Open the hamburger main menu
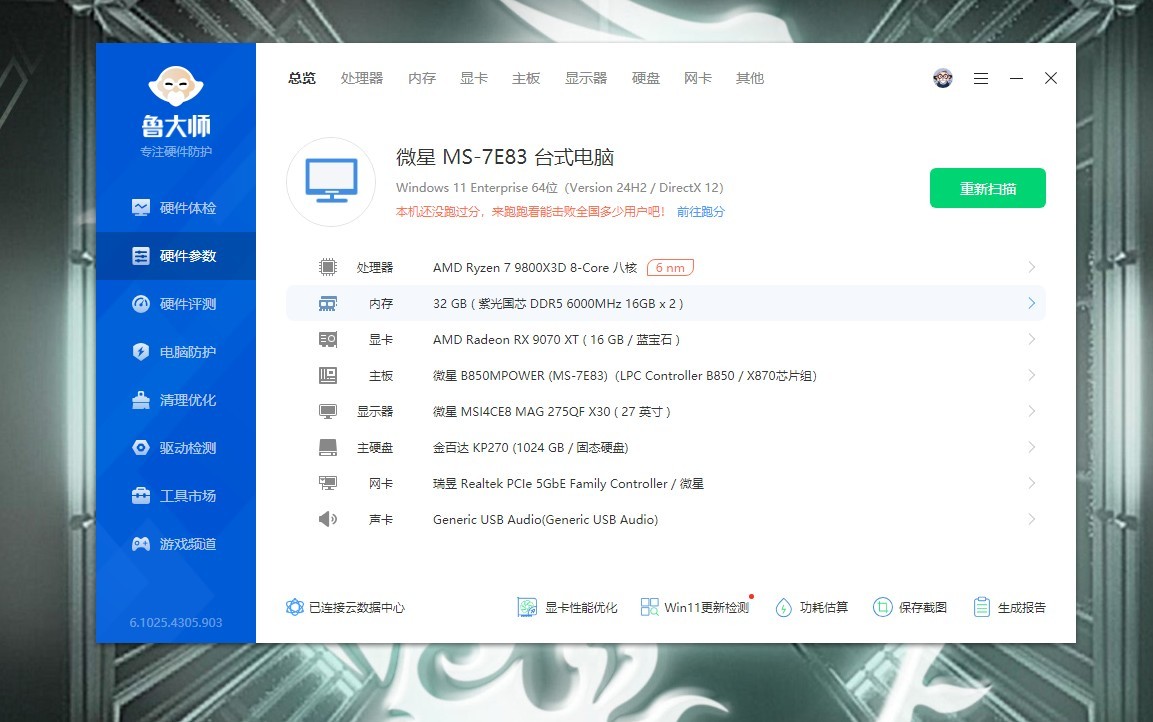Image resolution: width=1153 pixels, height=722 pixels. (x=981, y=78)
